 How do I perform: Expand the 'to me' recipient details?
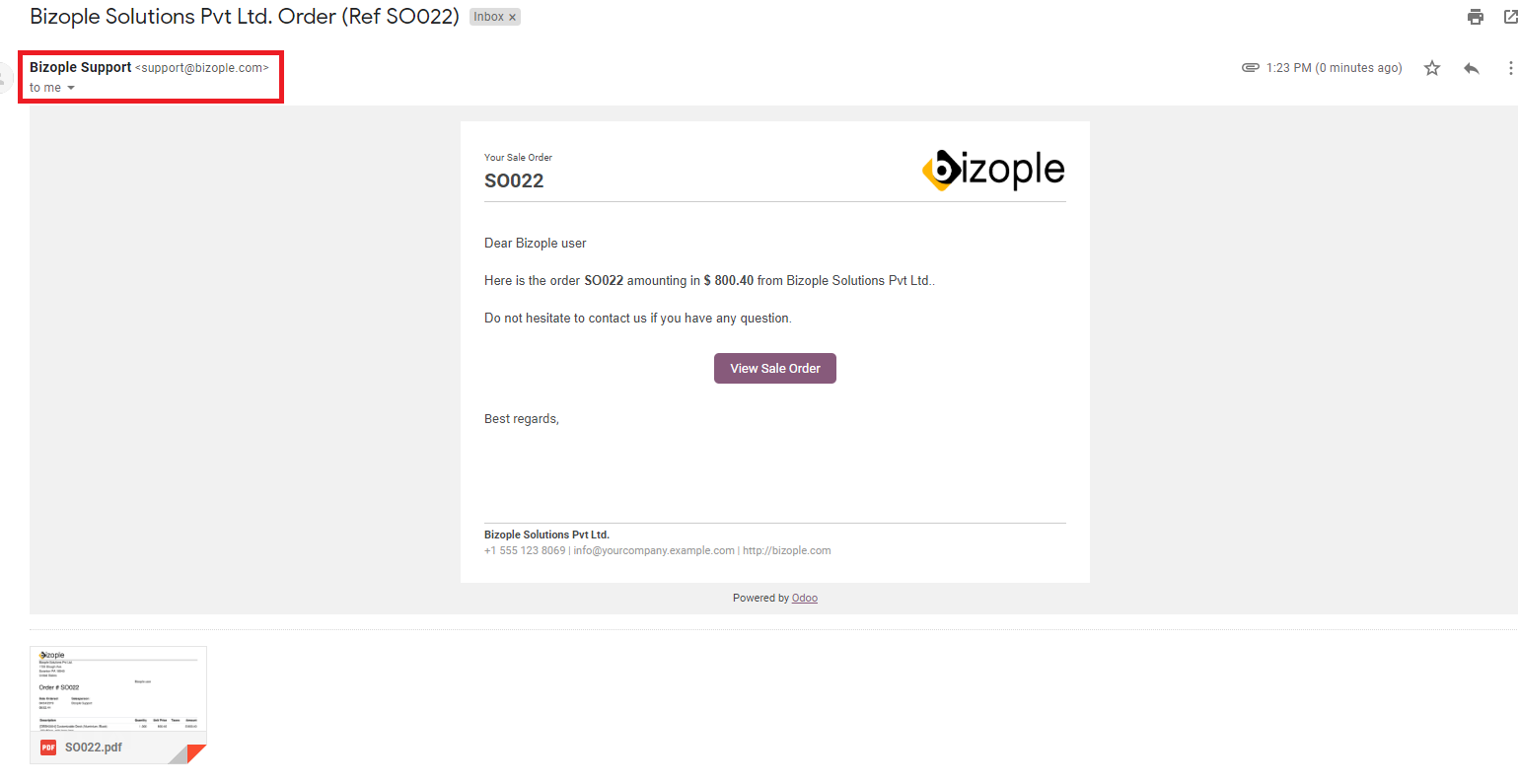(x=71, y=88)
